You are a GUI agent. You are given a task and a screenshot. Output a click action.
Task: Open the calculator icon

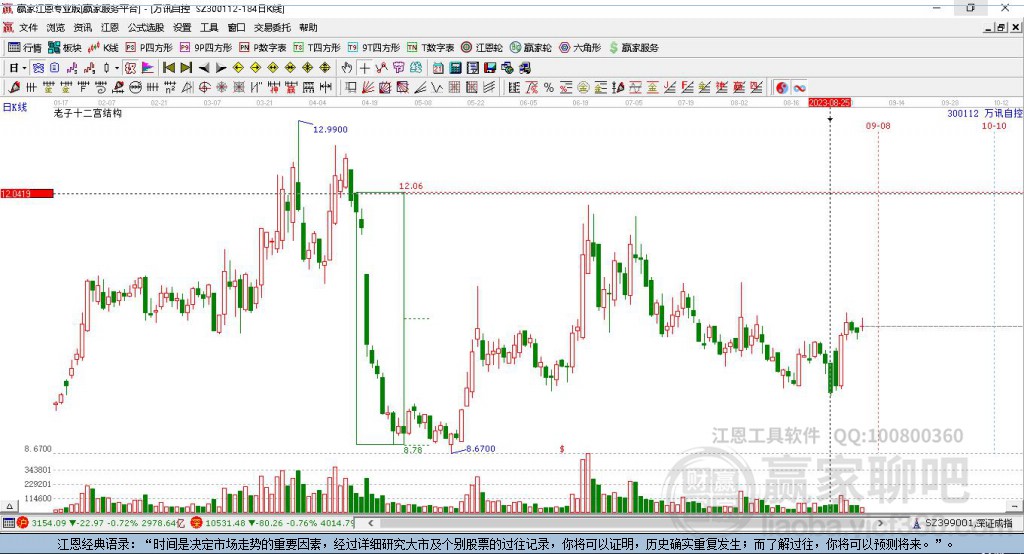[x=455, y=68]
